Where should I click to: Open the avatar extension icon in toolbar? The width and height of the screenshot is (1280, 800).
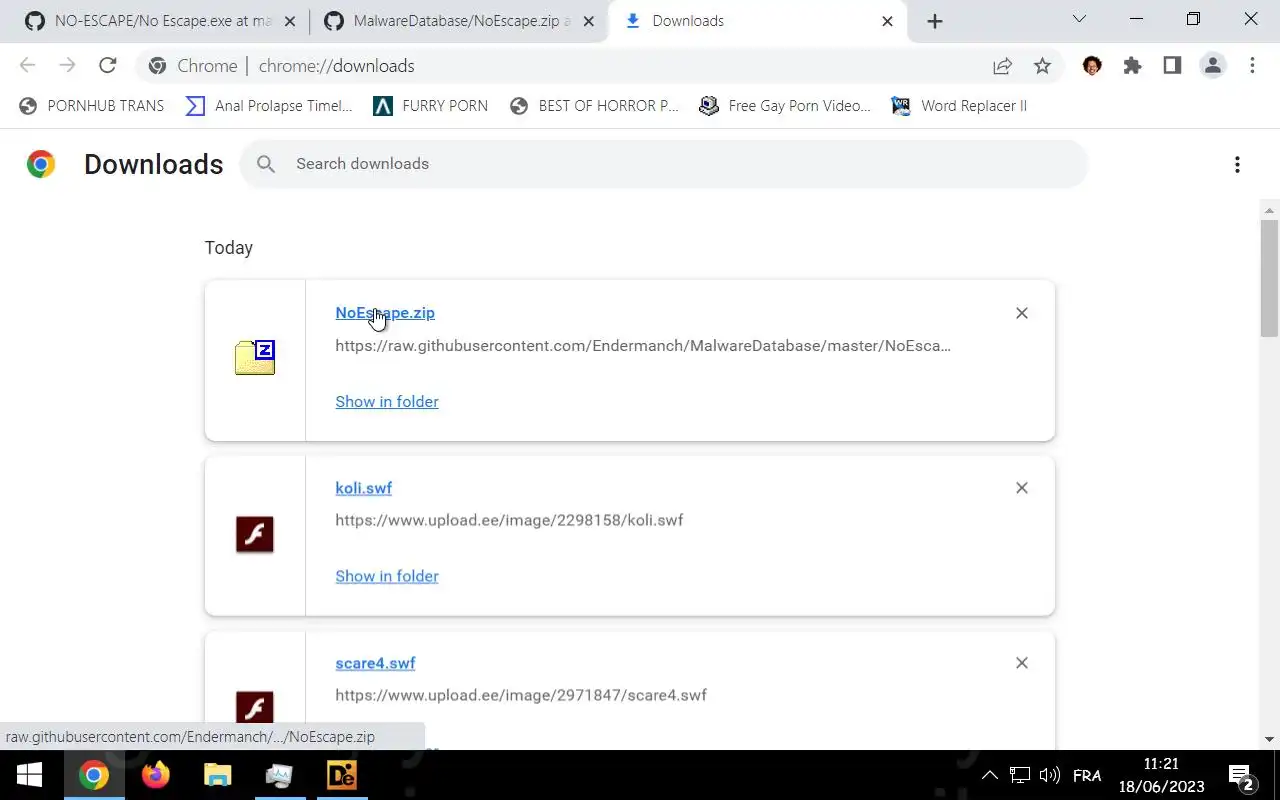tap(1092, 66)
